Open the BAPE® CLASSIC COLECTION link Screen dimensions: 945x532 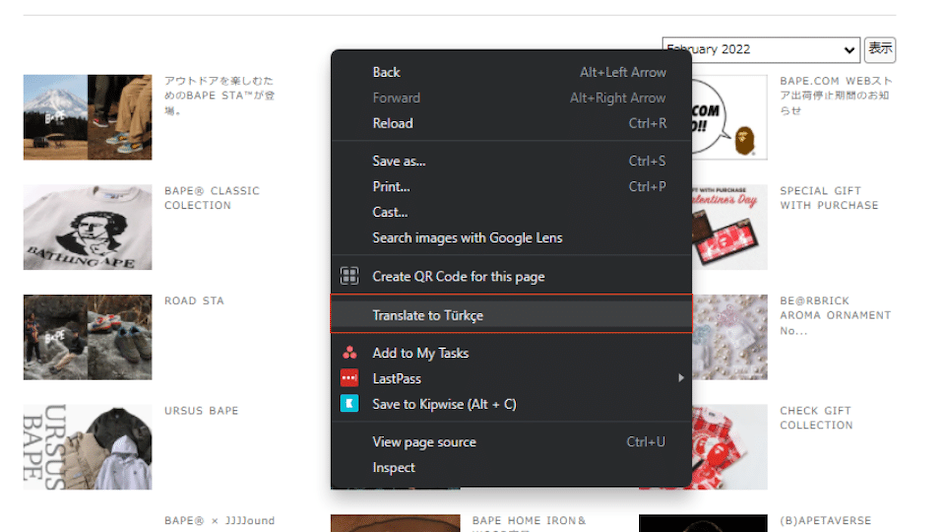click(212, 198)
